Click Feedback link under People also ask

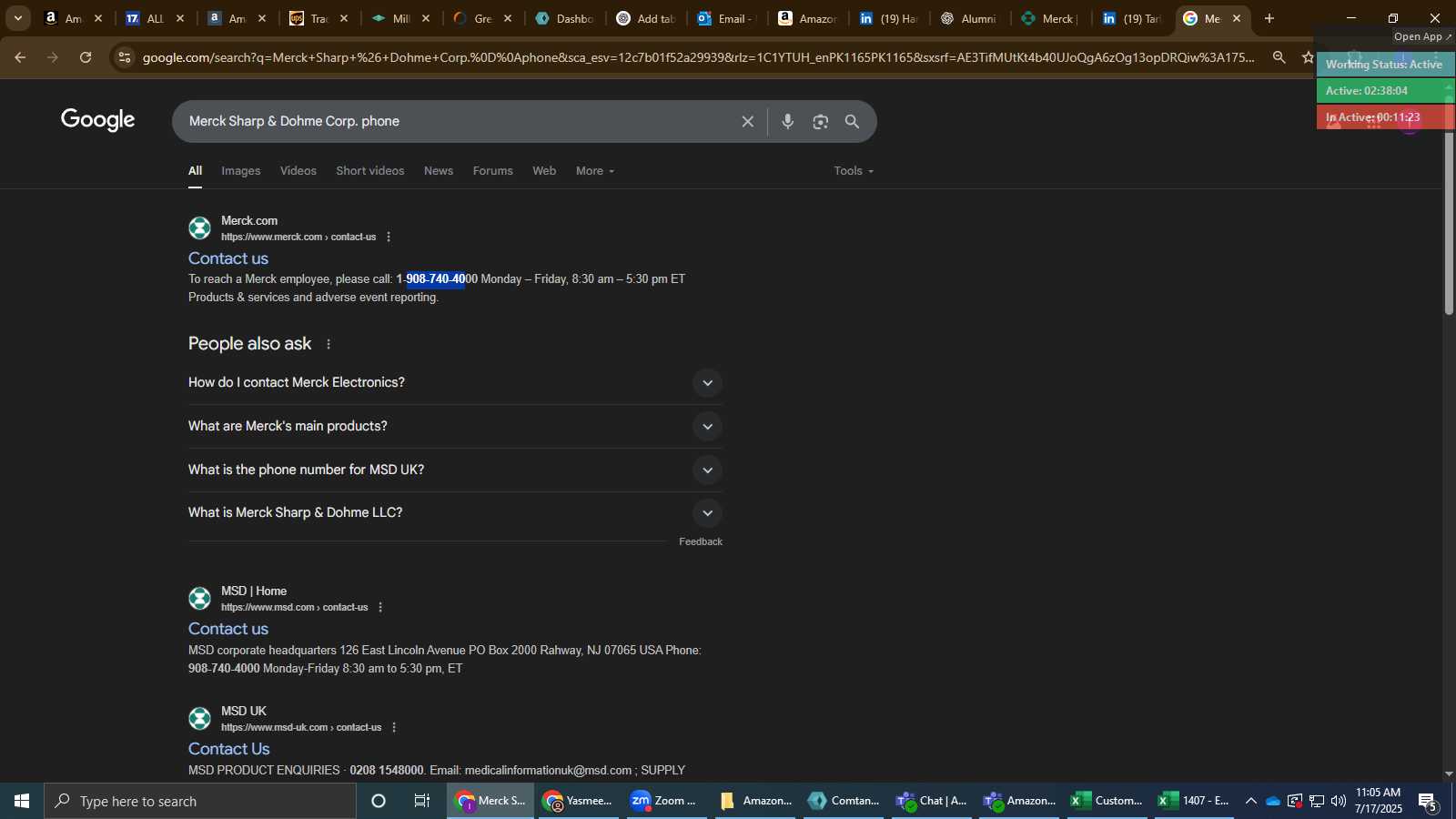[701, 541]
